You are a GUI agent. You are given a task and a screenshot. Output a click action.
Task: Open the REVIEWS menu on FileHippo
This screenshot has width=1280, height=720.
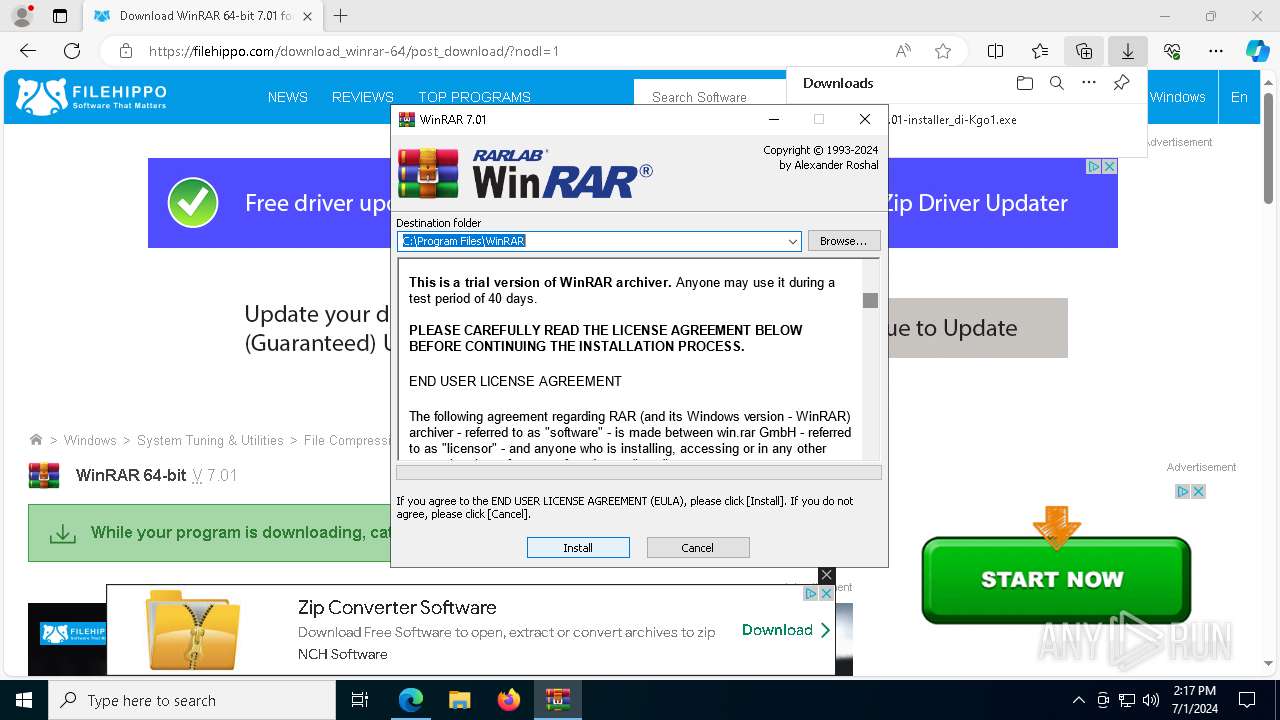[x=363, y=97]
